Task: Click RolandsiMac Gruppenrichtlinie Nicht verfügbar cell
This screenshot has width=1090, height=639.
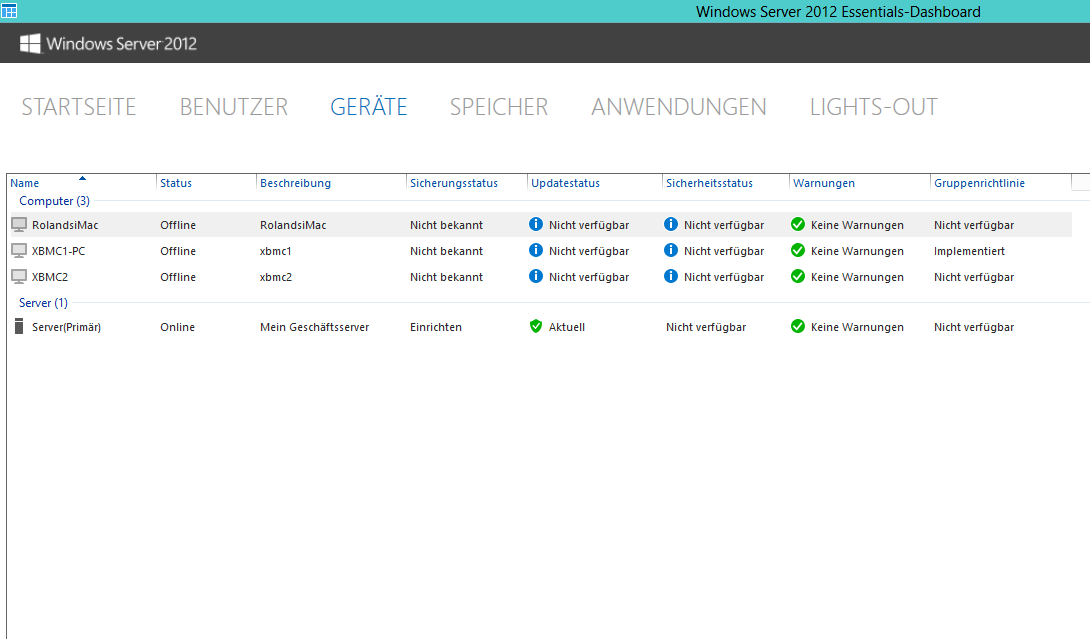Action: (x=974, y=225)
